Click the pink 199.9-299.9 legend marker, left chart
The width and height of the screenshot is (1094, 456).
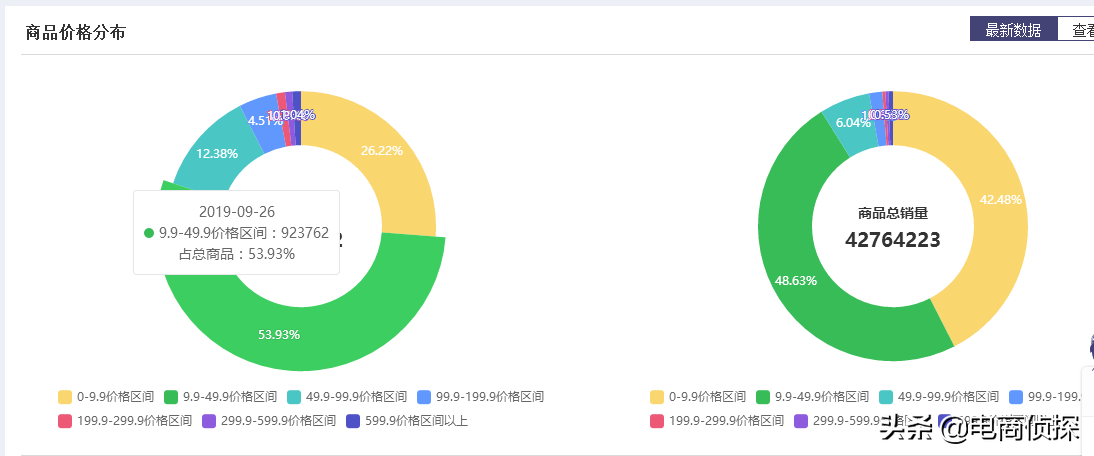[65, 421]
